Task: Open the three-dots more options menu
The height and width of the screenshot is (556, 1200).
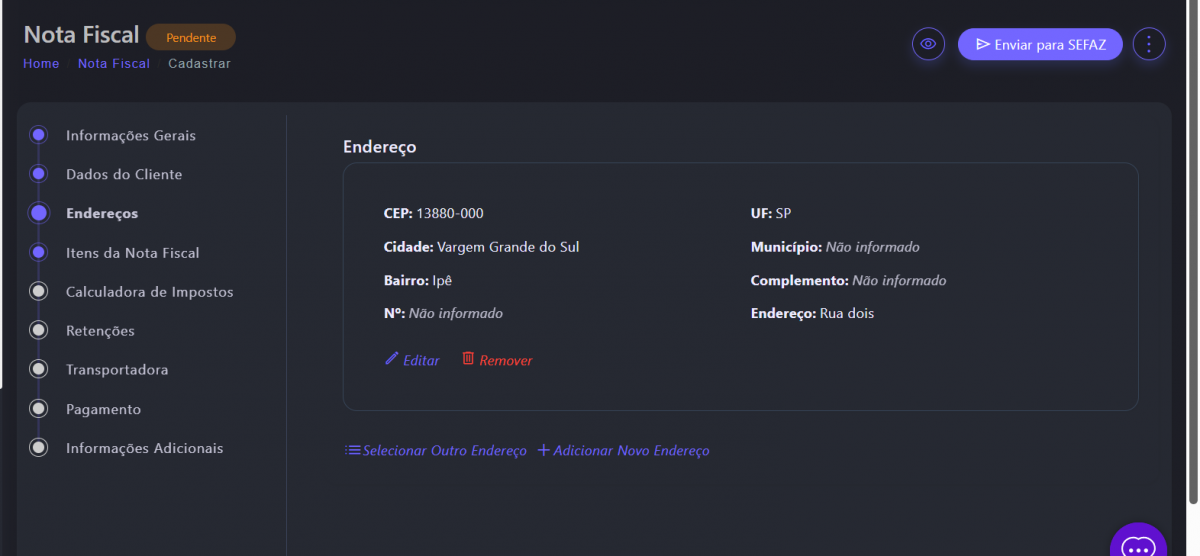Action: [x=1149, y=44]
